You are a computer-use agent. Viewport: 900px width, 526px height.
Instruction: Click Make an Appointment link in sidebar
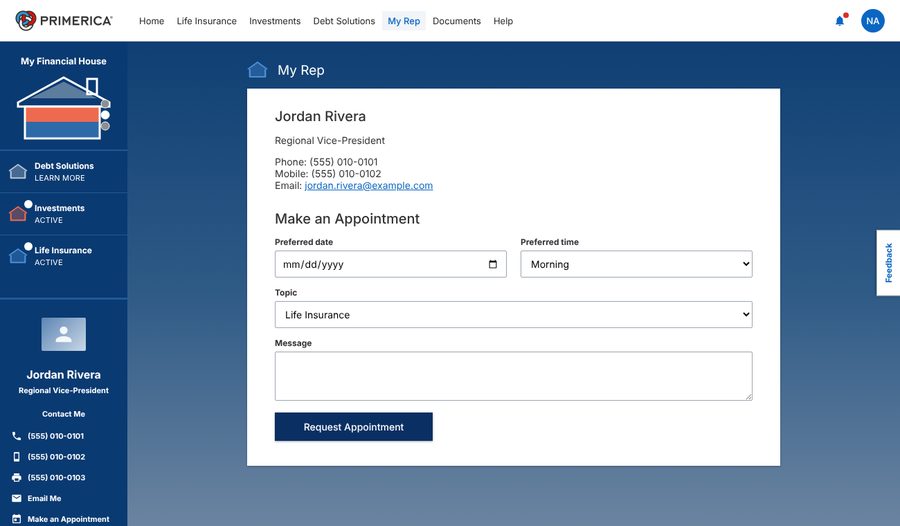click(x=68, y=519)
